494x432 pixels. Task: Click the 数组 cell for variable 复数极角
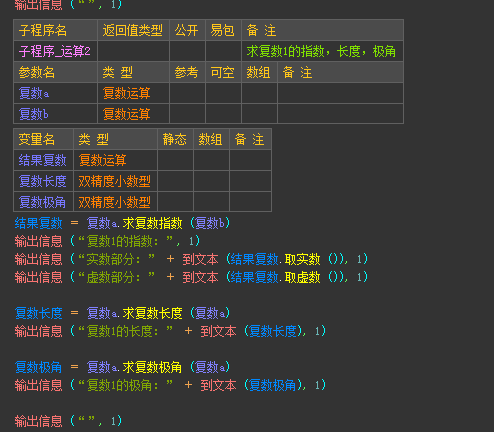coord(211,202)
